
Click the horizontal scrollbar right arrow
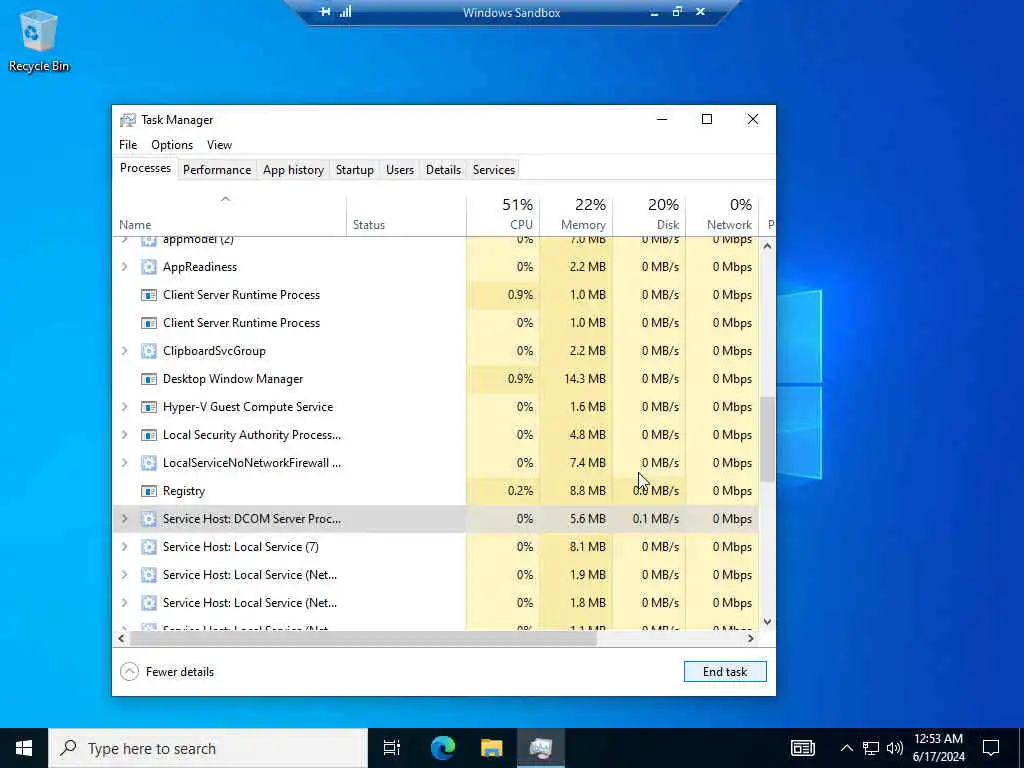pos(750,639)
